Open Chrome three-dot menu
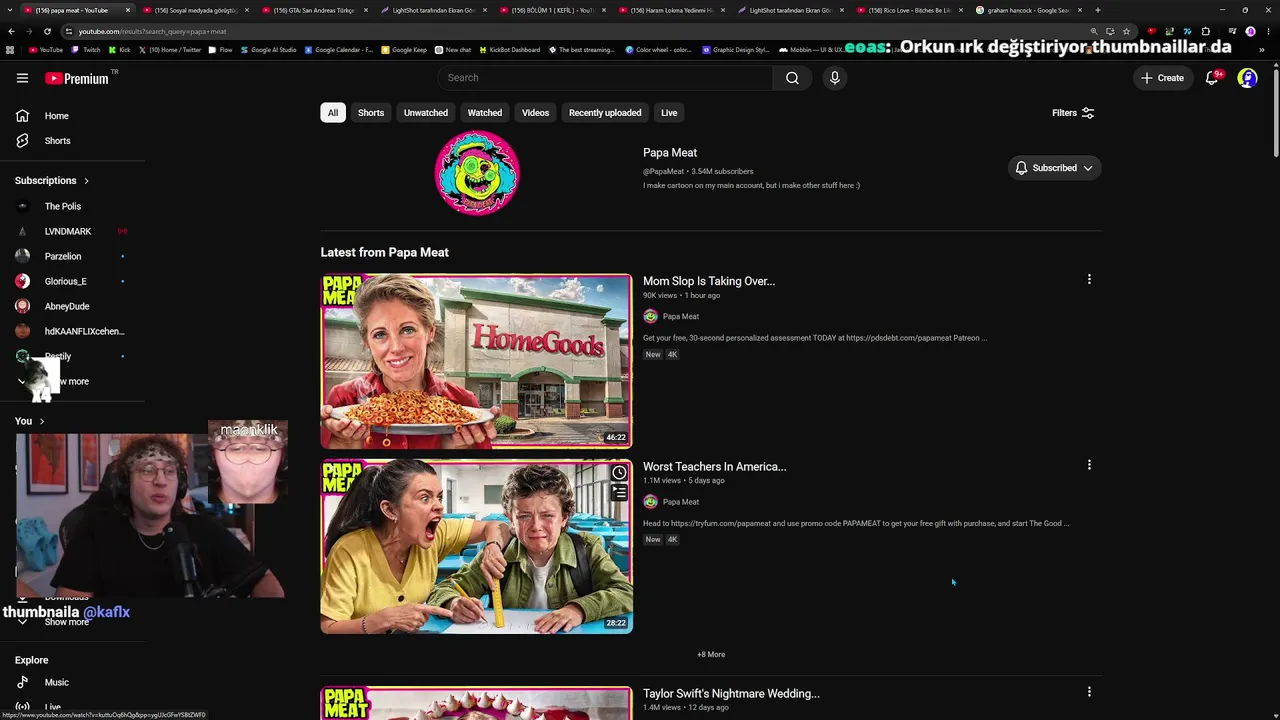Viewport: 1280px width, 720px height. 1267,31
